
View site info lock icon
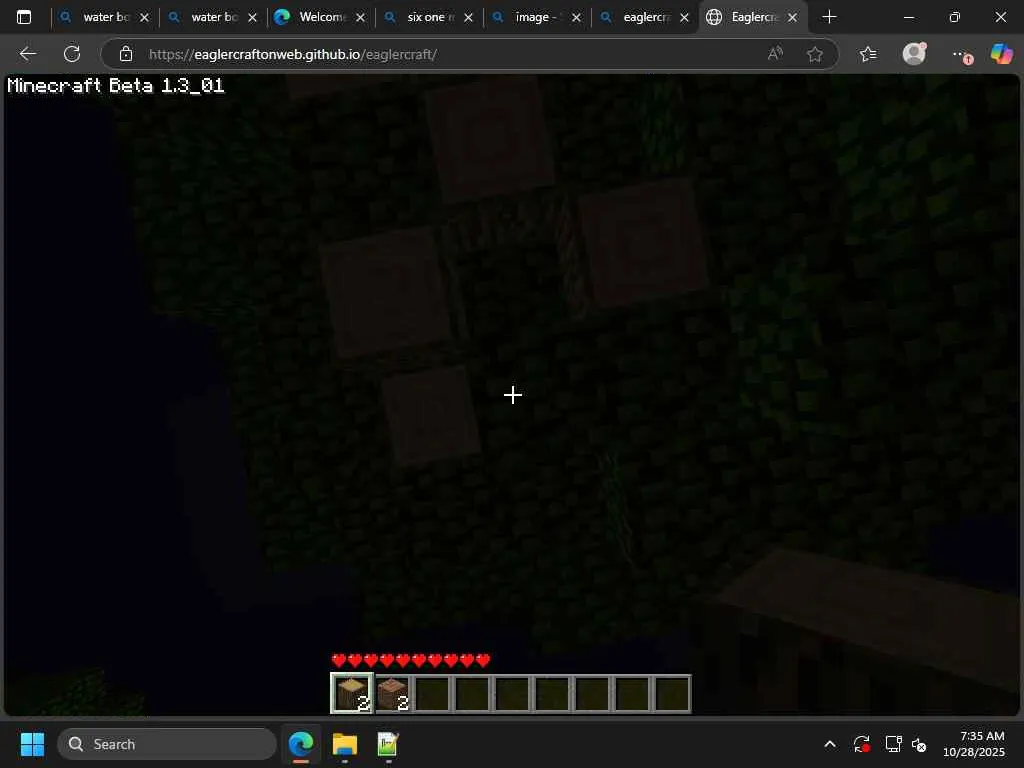tap(126, 54)
